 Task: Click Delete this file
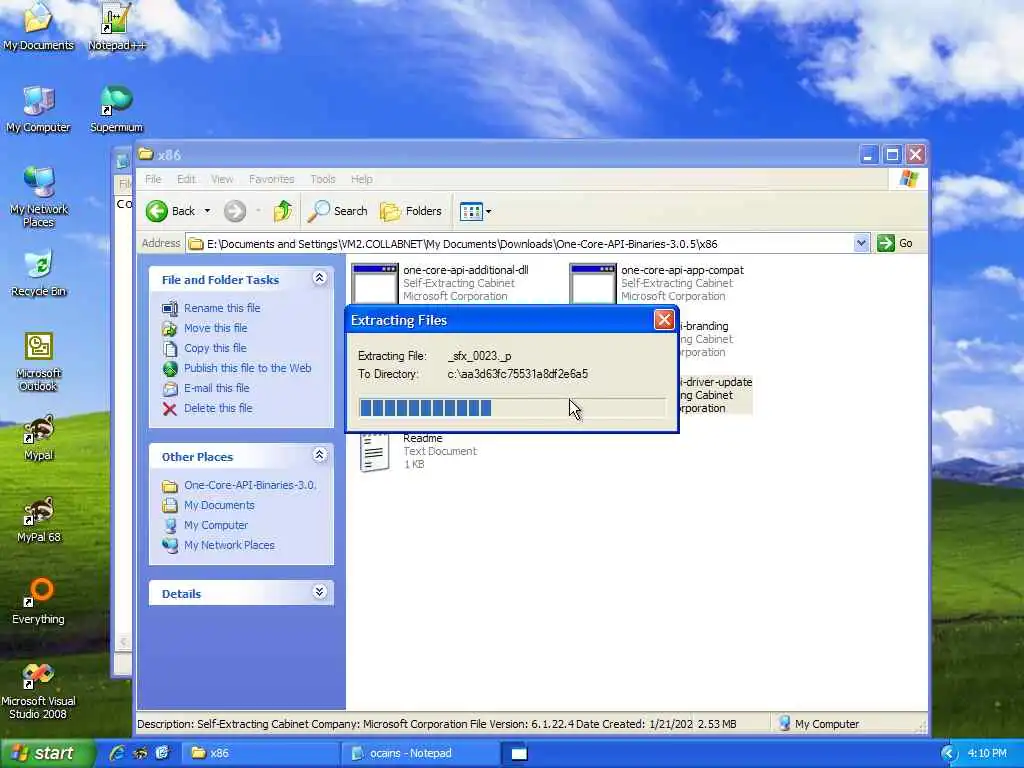click(218, 408)
